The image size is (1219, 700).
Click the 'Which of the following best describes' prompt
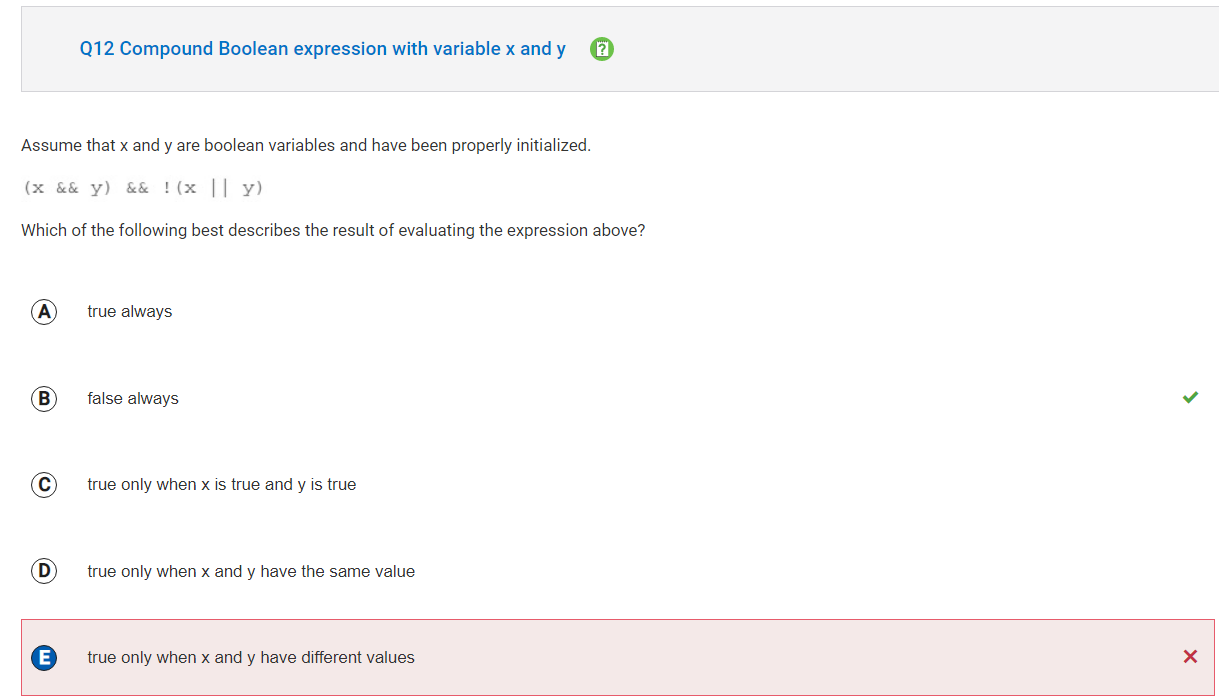coord(333,231)
